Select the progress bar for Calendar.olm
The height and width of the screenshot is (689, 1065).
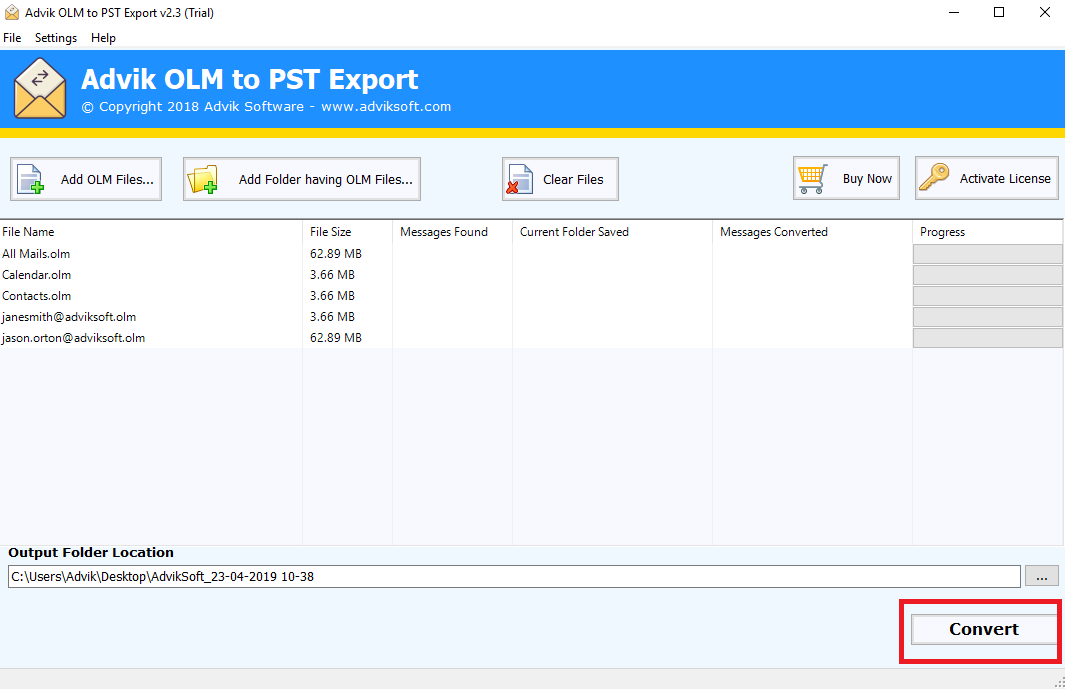pyautogui.click(x=988, y=275)
